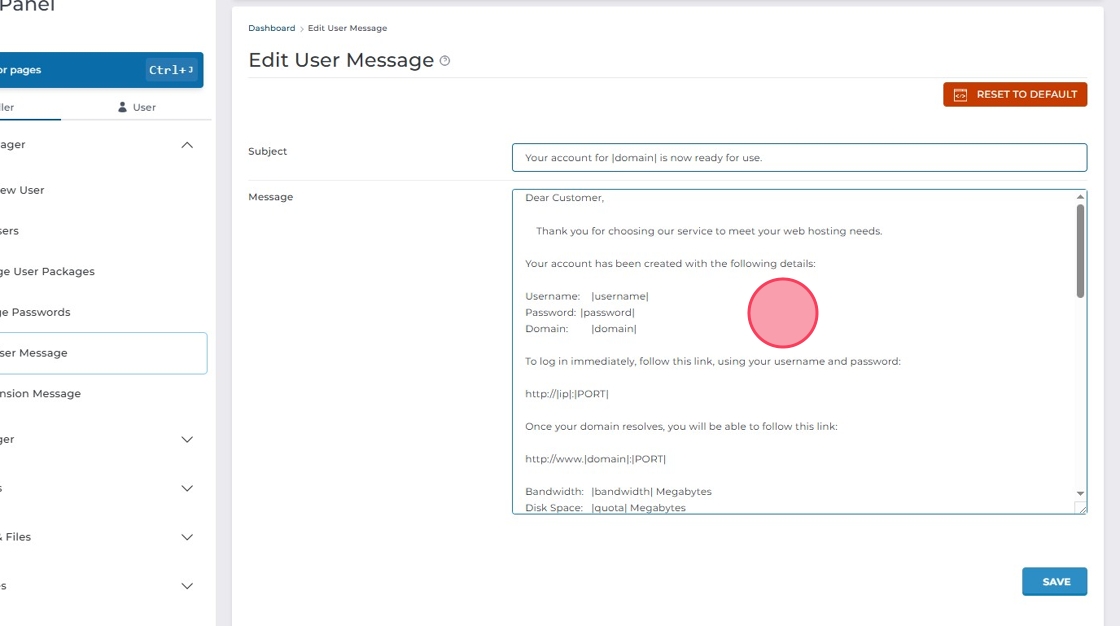Click the code icon on Reset to Default

pyautogui.click(x=960, y=95)
